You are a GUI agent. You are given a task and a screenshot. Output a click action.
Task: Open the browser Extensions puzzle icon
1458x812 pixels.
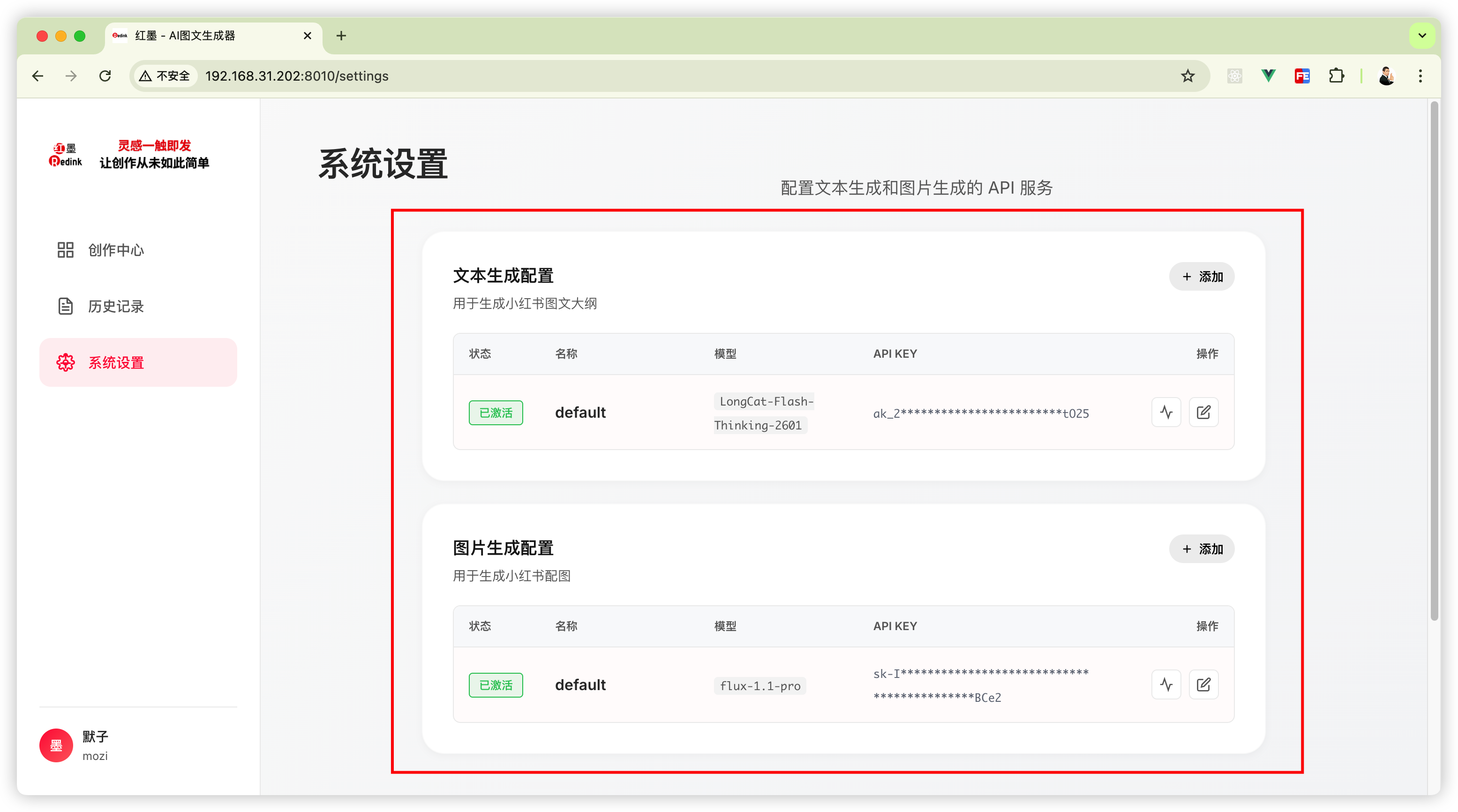pos(1336,76)
